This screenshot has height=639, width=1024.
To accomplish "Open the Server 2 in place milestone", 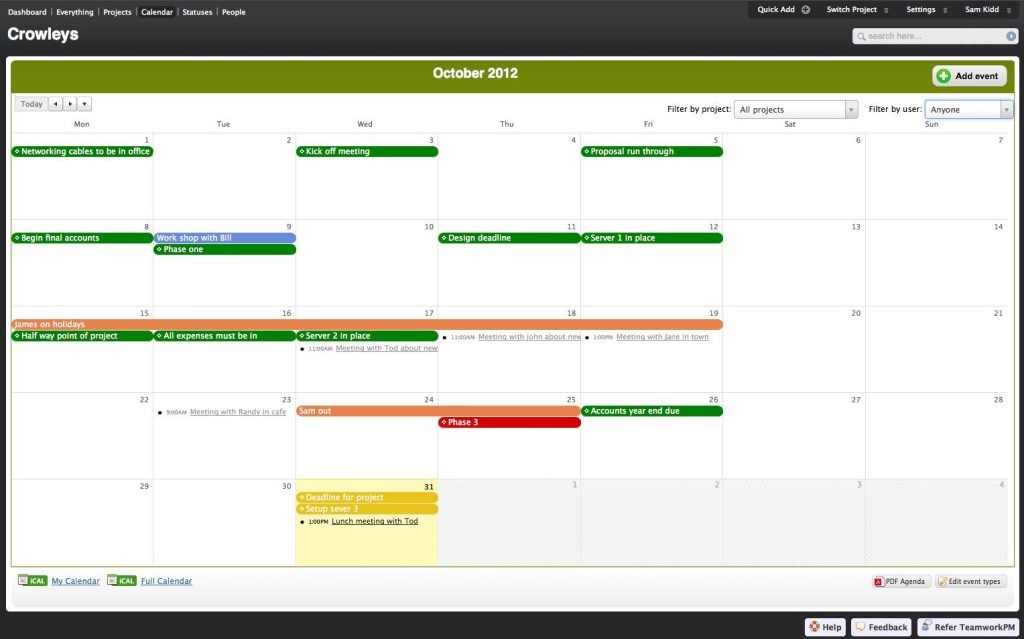I will click(x=367, y=336).
